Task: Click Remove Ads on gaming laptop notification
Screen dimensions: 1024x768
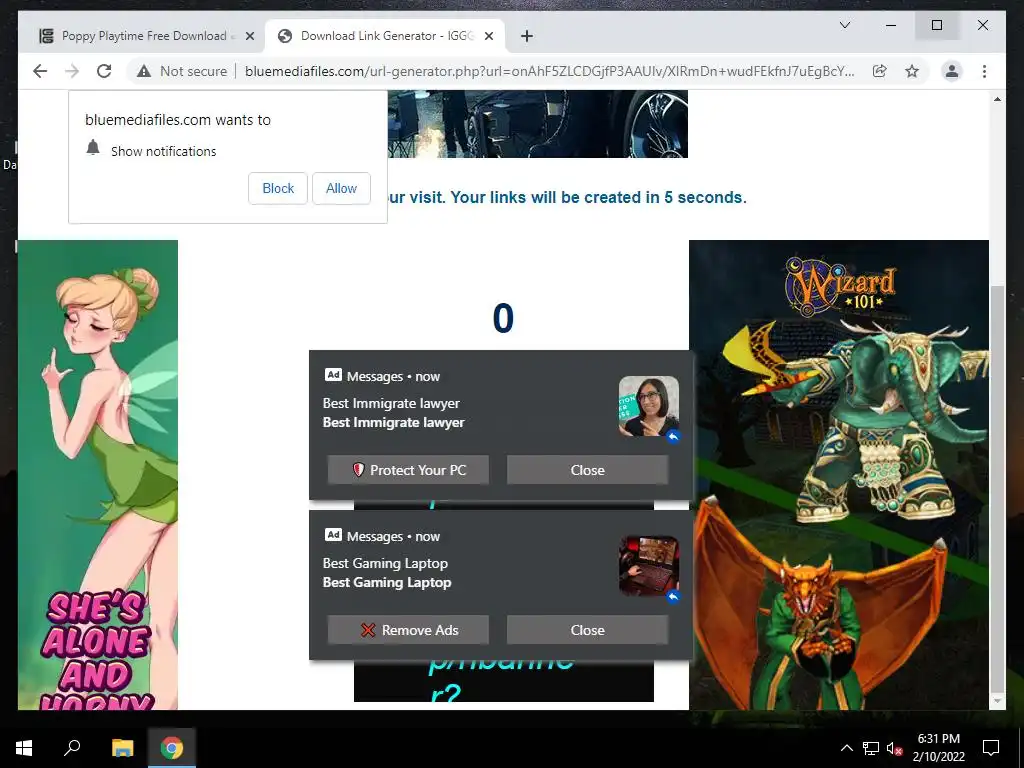Action: pos(408,630)
